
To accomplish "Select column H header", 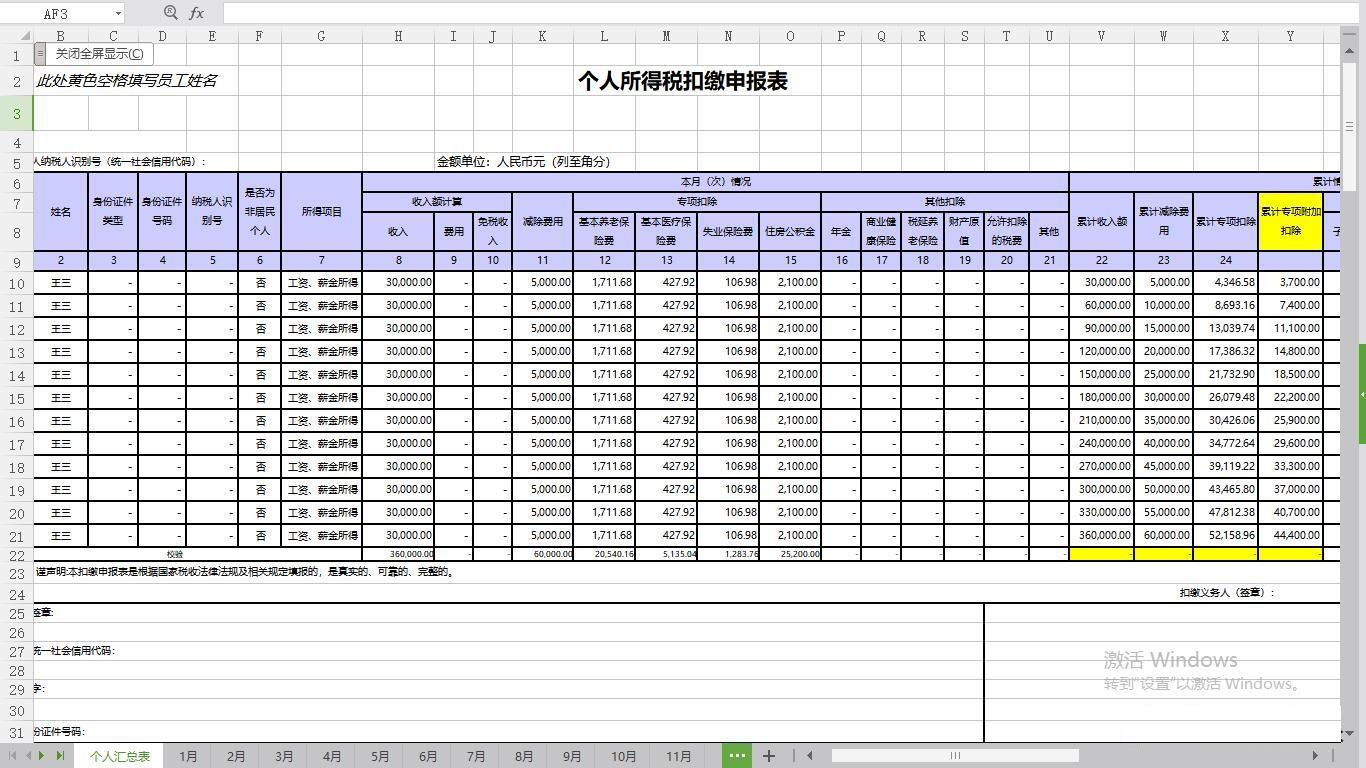I will 398,36.
